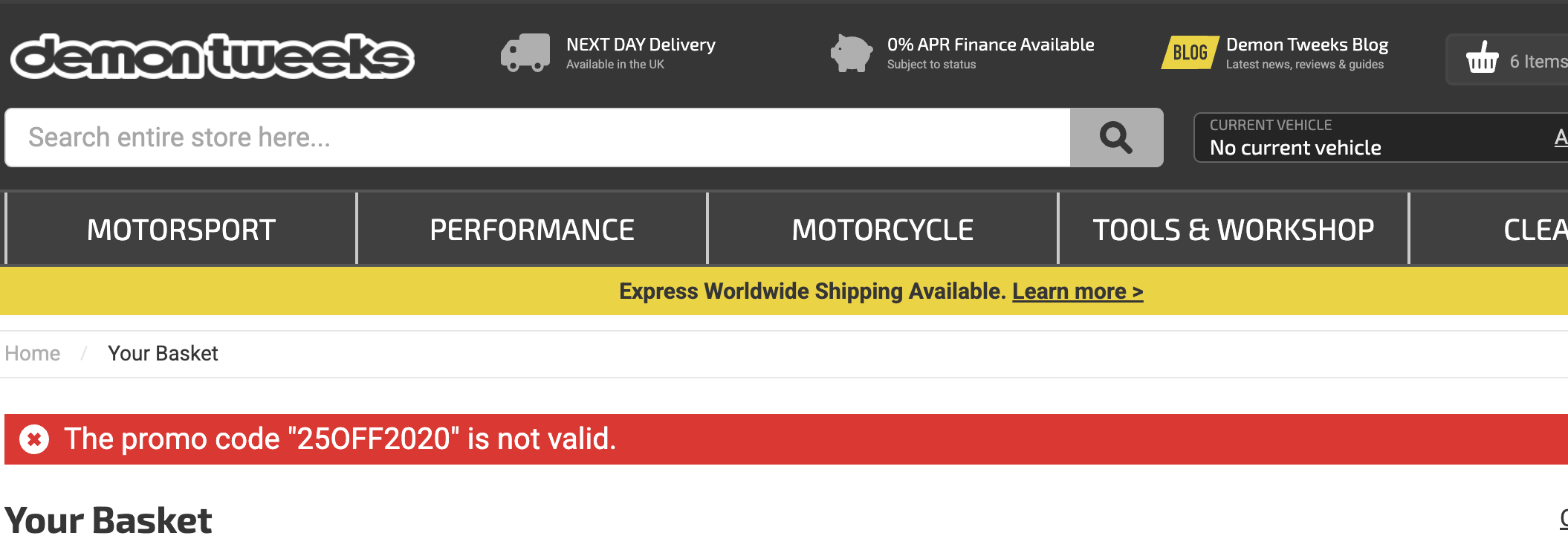Open the Tools & Workshop menu

1234,229
